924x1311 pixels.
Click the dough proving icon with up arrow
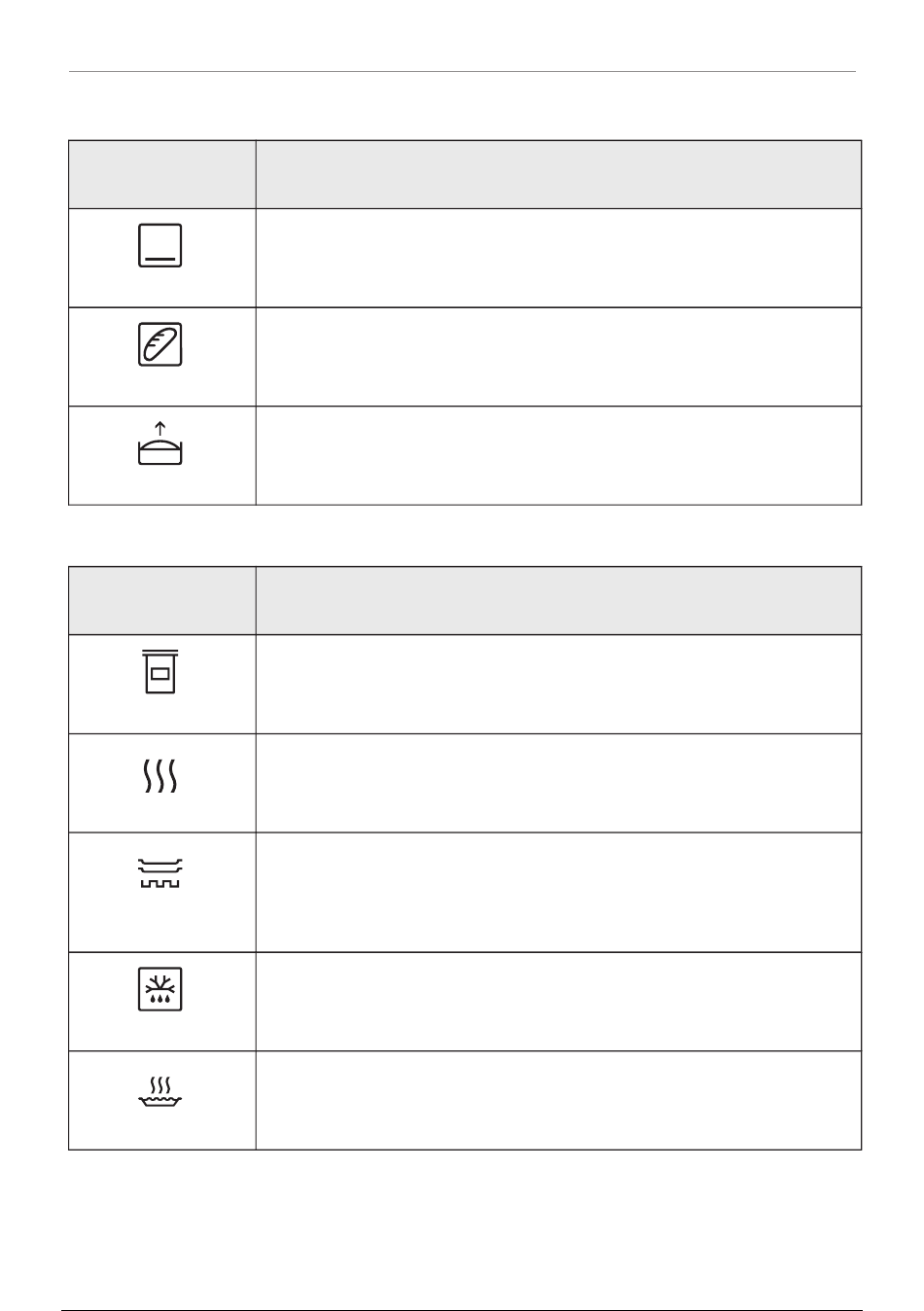click(160, 443)
